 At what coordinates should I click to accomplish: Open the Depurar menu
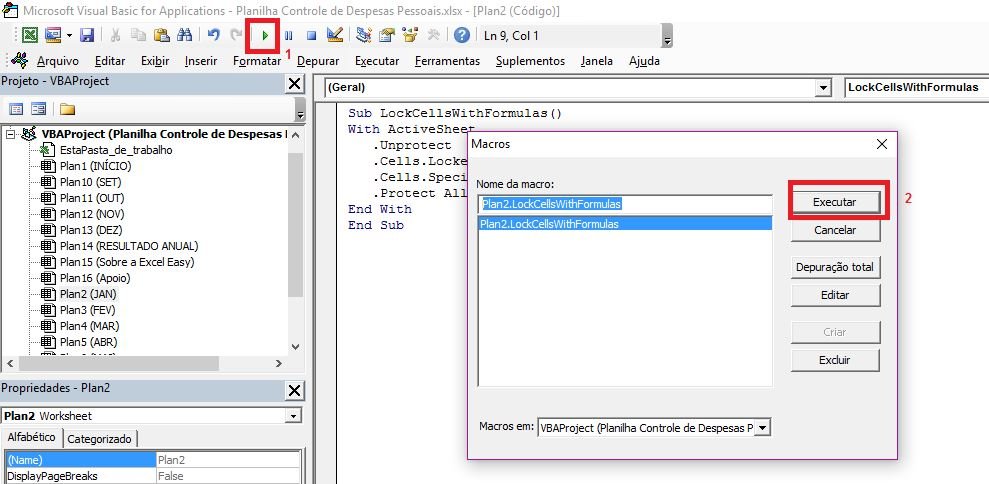click(x=318, y=61)
